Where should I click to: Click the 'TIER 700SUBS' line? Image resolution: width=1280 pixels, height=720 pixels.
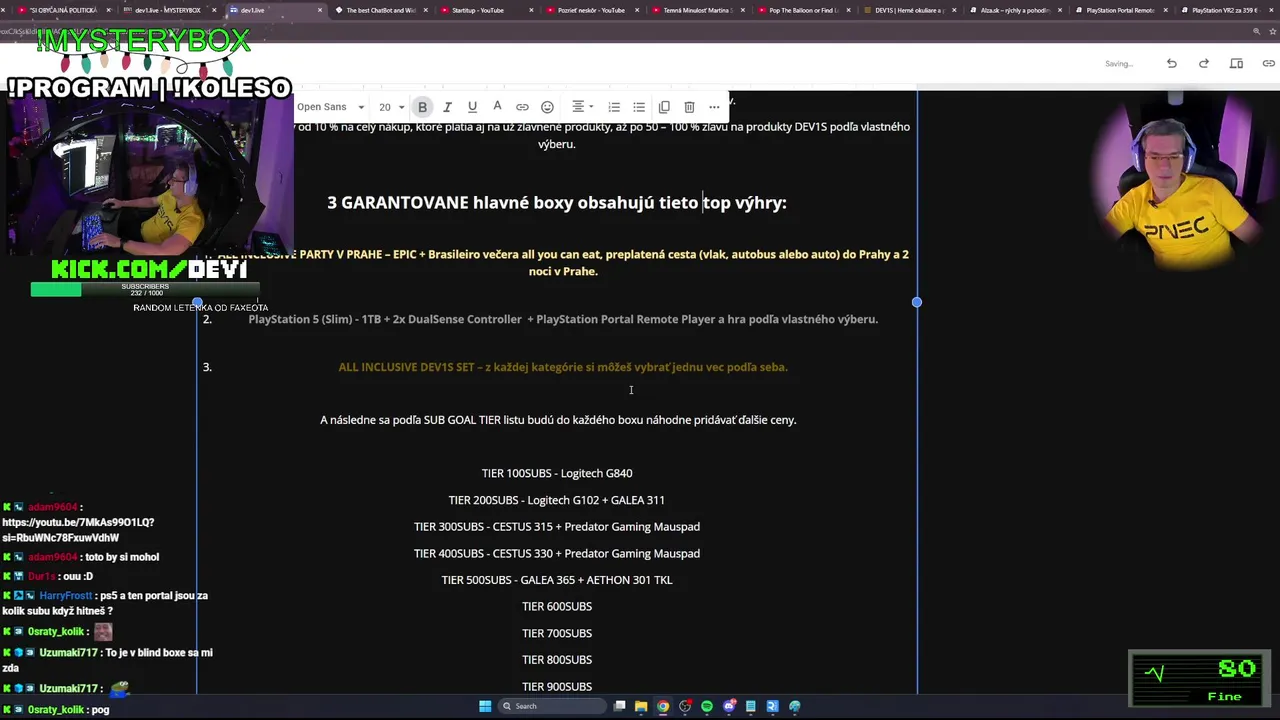click(557, 633)
